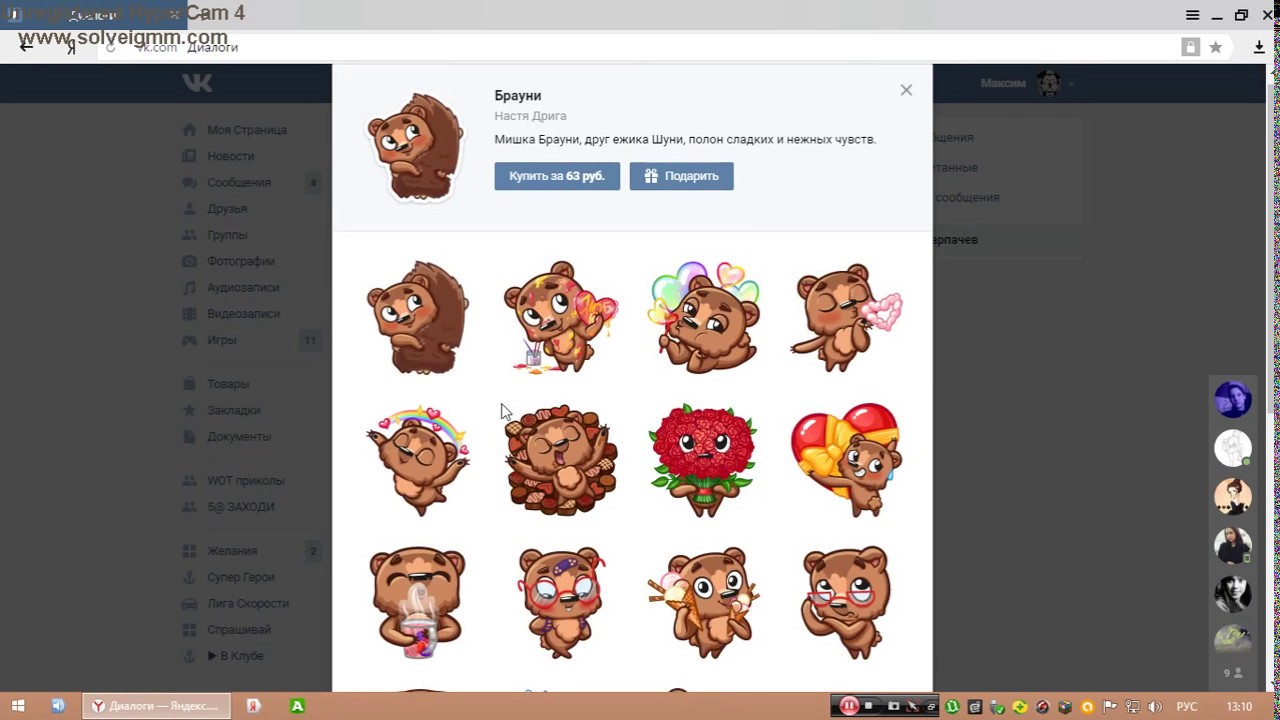
Task: Open В Клубе app link
Action: [235, 656]
